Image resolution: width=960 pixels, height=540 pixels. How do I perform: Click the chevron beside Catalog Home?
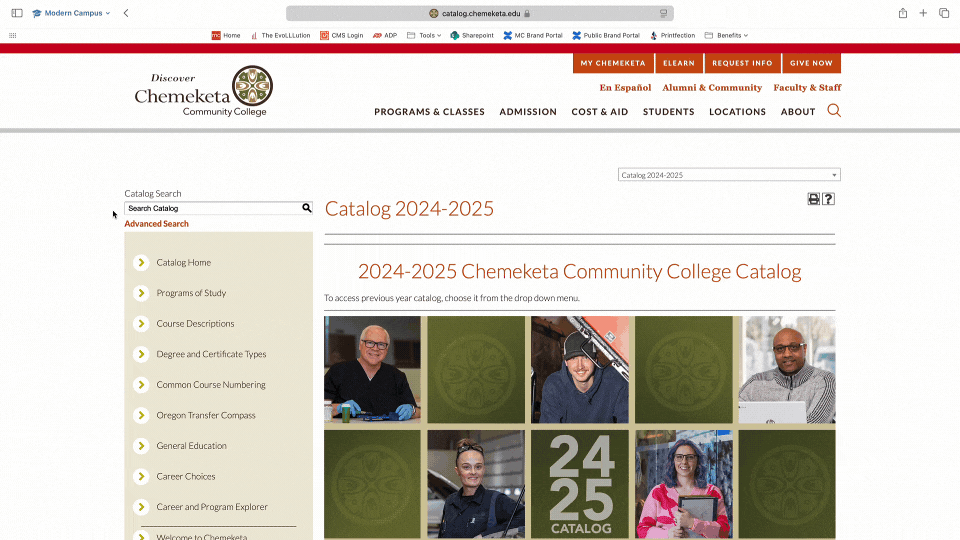click(141, 262)
